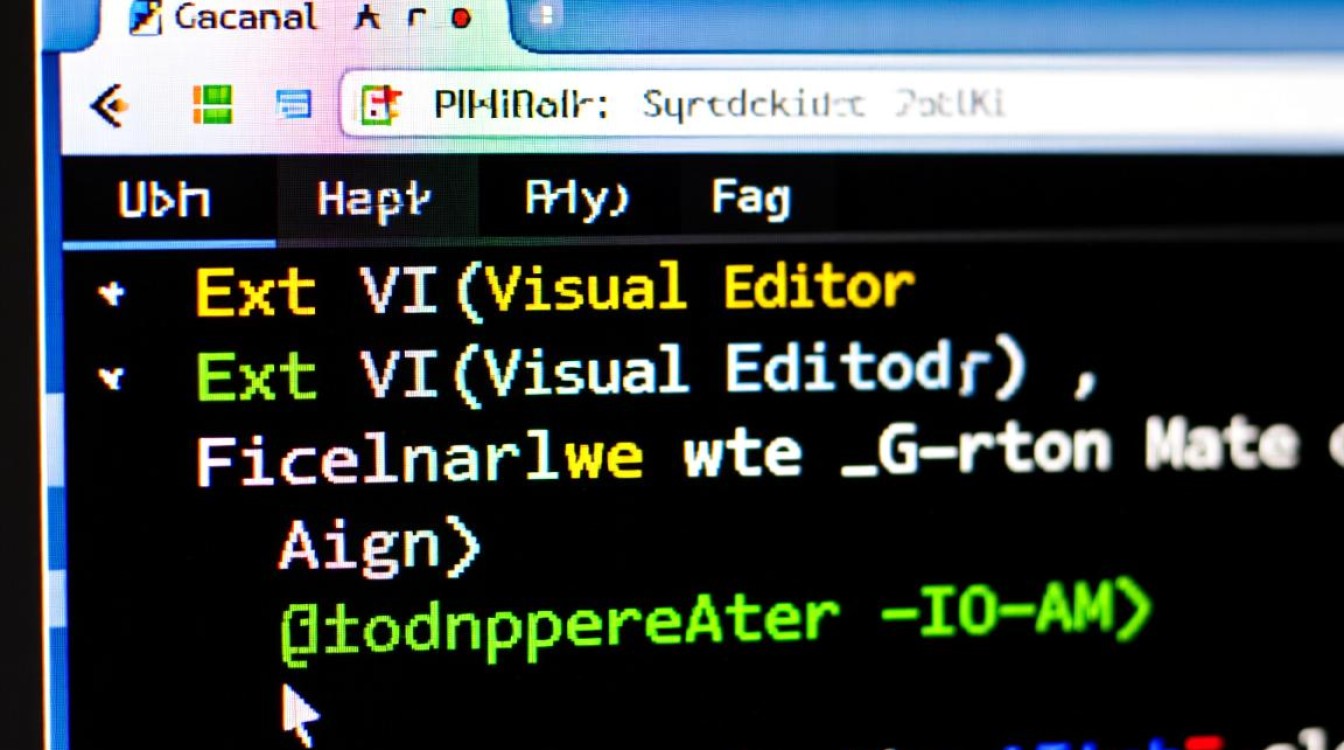
Task: Expand the yellow Ext VI(Visual Editor row
Action: tap(111, 294)
